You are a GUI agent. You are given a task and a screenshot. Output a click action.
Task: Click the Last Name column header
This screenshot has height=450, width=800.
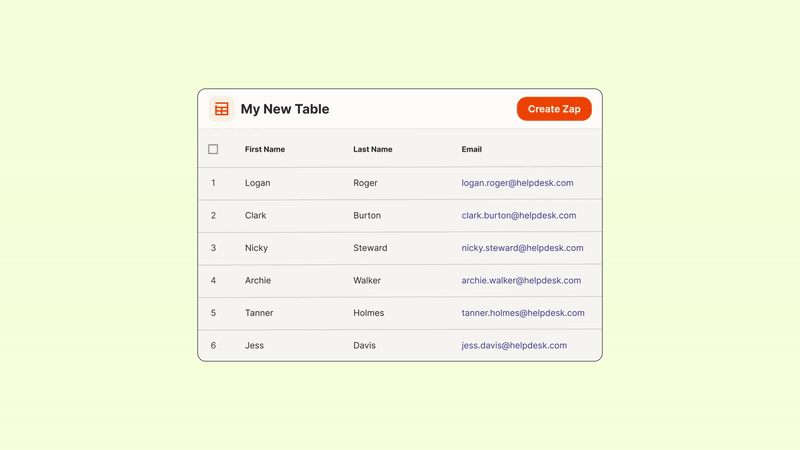(x=372, y=149)
